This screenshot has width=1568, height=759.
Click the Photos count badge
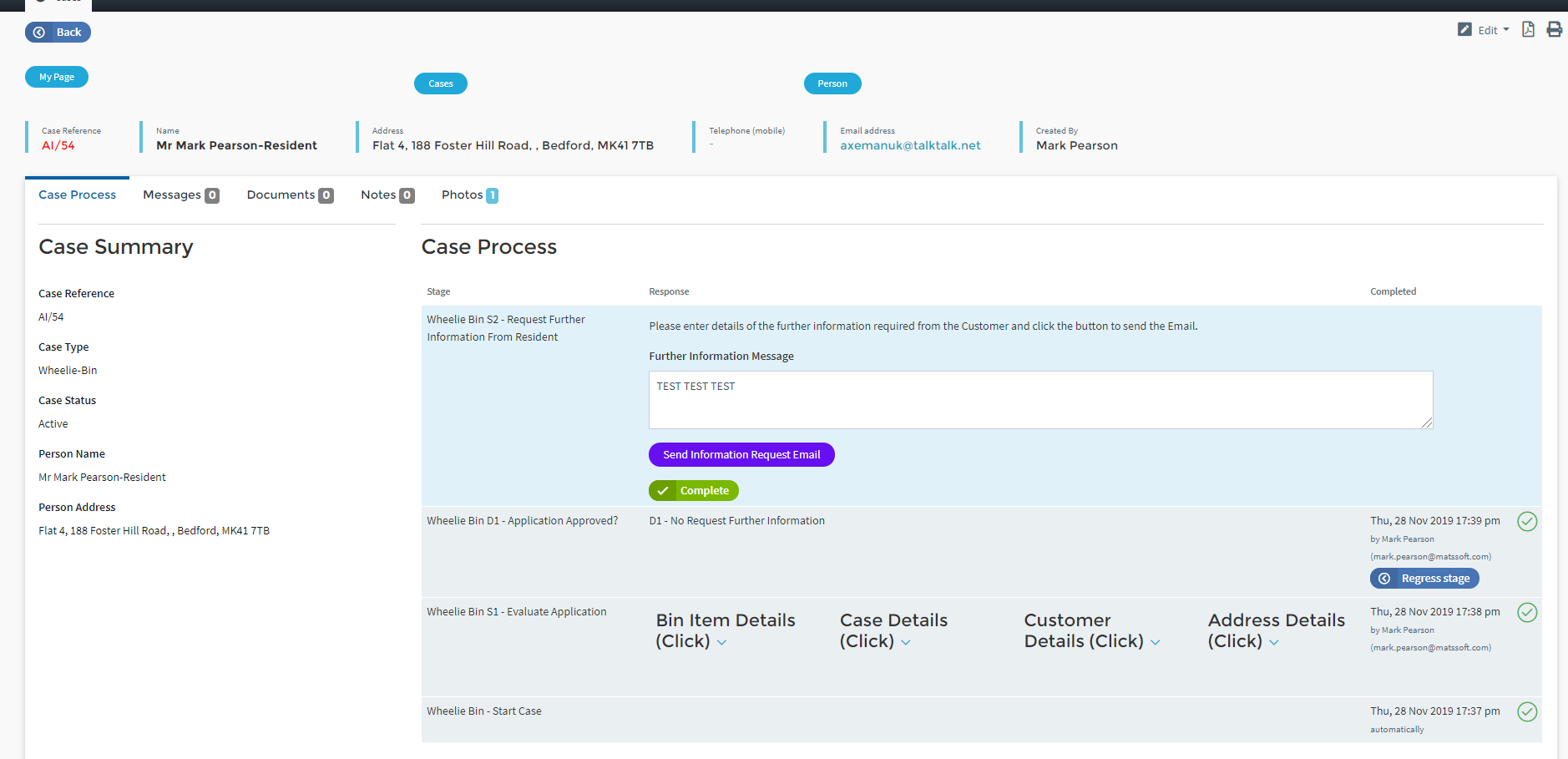click(493, 195)
